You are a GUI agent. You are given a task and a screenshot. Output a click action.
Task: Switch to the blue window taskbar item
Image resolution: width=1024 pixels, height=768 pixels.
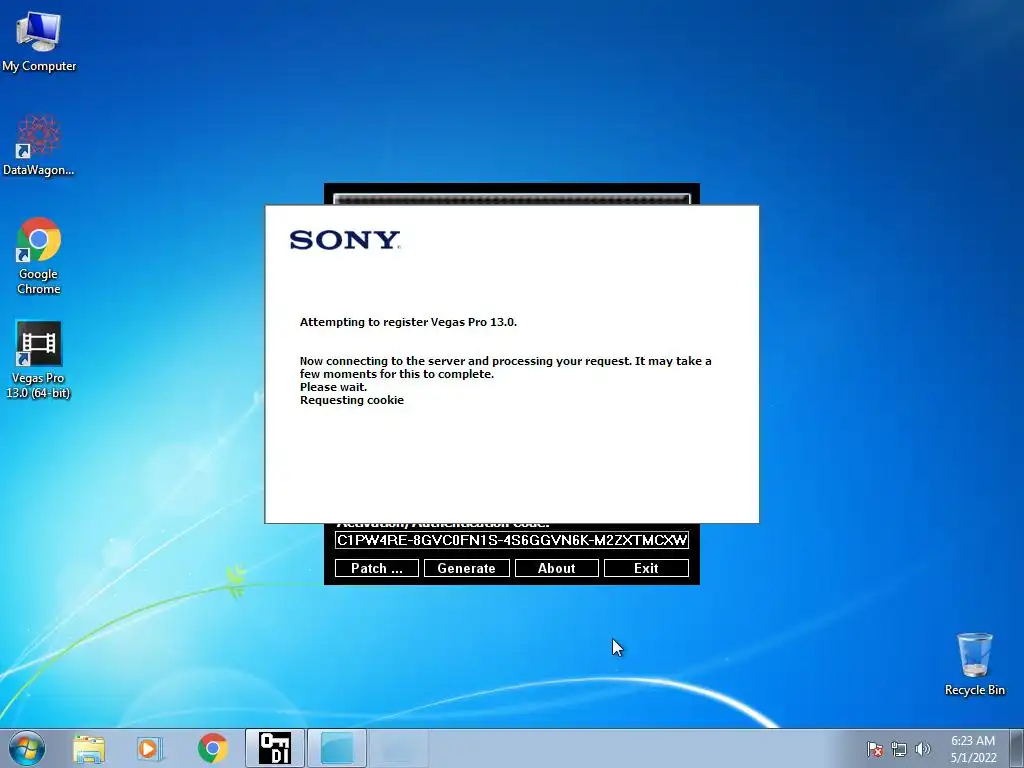point(337,748)
